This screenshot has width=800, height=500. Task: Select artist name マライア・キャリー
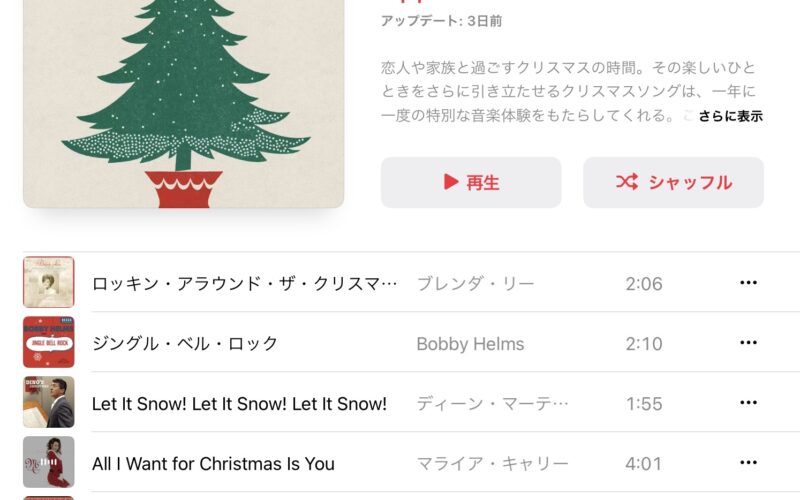coord(492,464)
